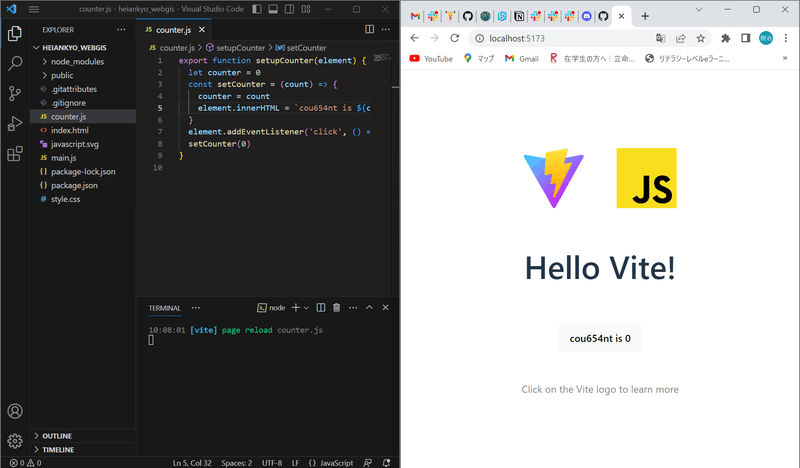Image resolution: width=800 pixels, height=468 pixels.
Task: Open terminal panel more actions ellipsis
Action: click(x=353, y=307)
